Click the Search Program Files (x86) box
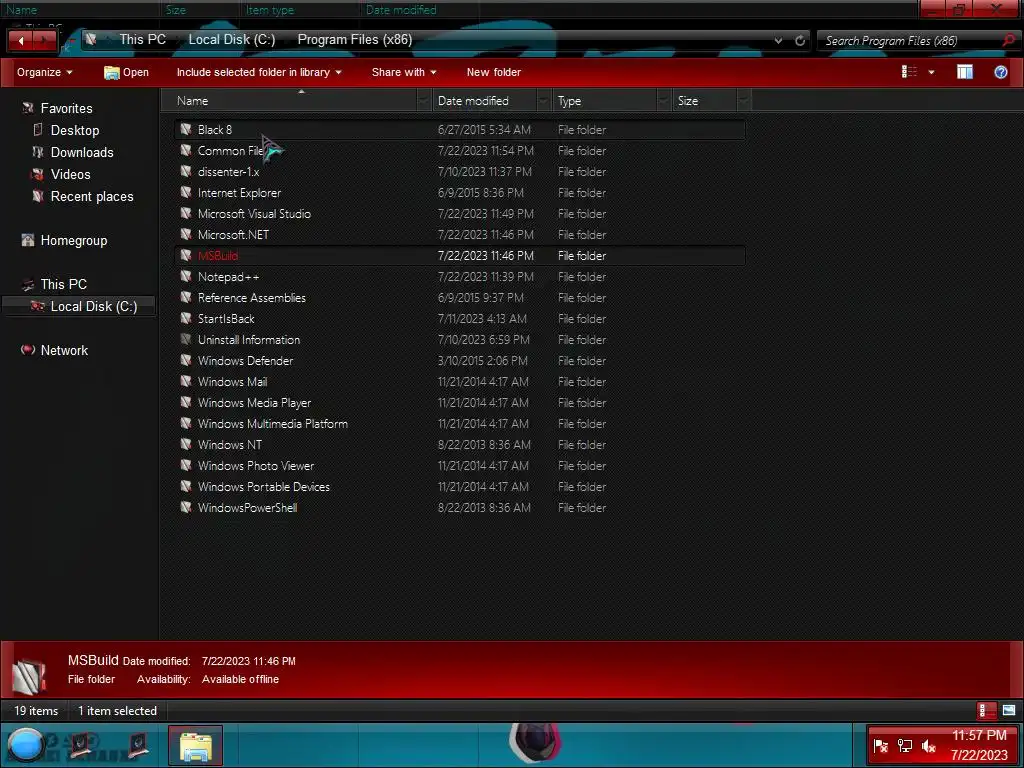This screenshot has height=768, width=1024. [x=911, y=40]
